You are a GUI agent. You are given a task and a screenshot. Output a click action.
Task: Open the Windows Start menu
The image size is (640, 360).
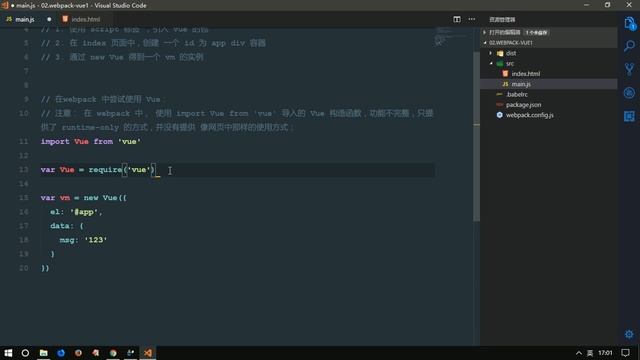click(8, 353)
